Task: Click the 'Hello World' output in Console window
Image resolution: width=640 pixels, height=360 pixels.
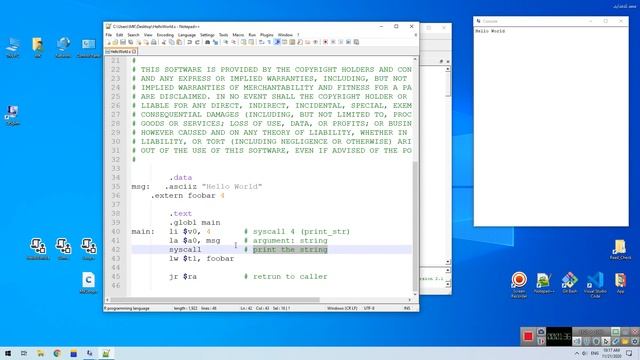Action: click(x=490, y=31)
